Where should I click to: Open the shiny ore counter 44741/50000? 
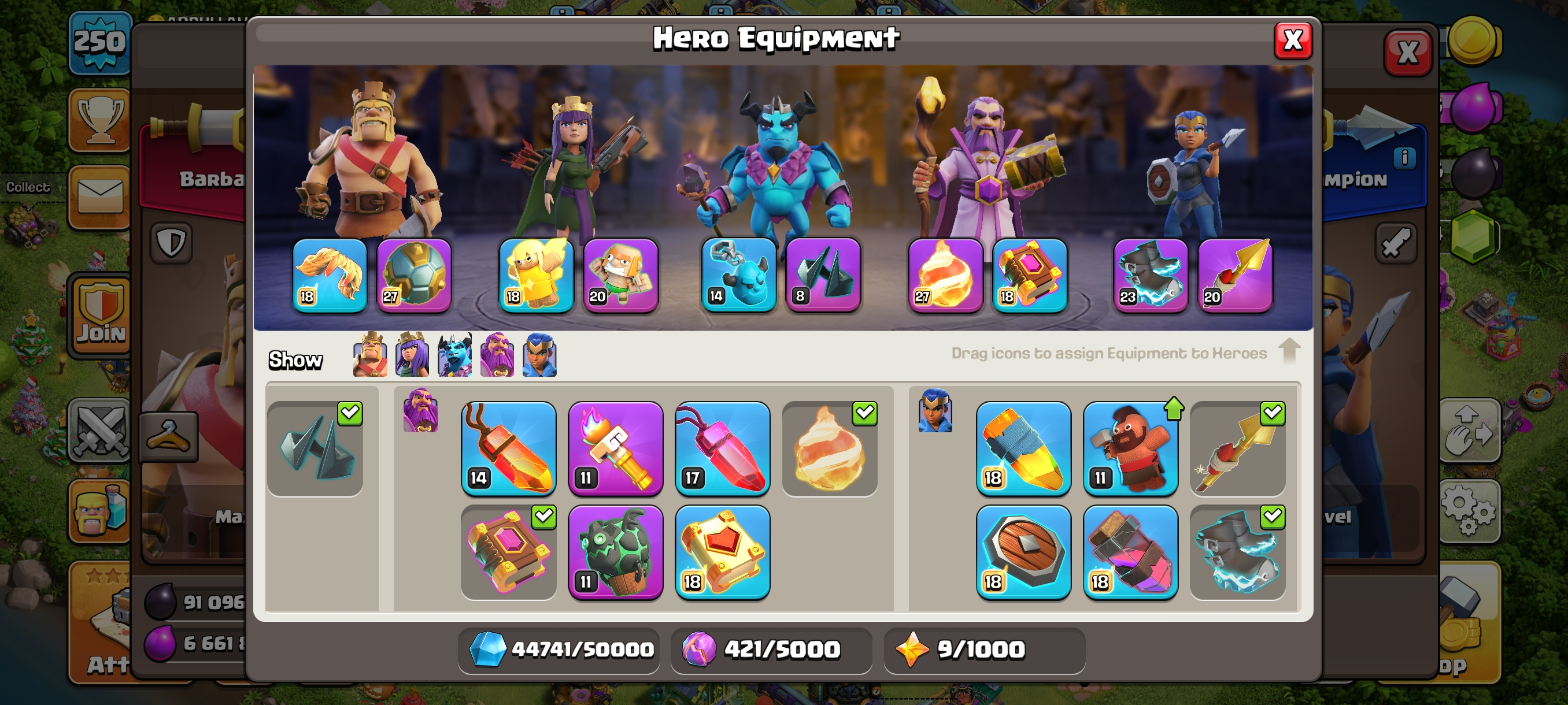[x=559, y=650]
